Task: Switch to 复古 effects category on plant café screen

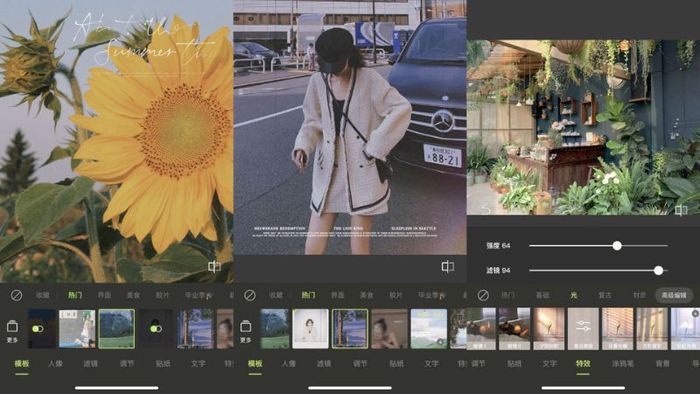Action: tap(605, 295)
